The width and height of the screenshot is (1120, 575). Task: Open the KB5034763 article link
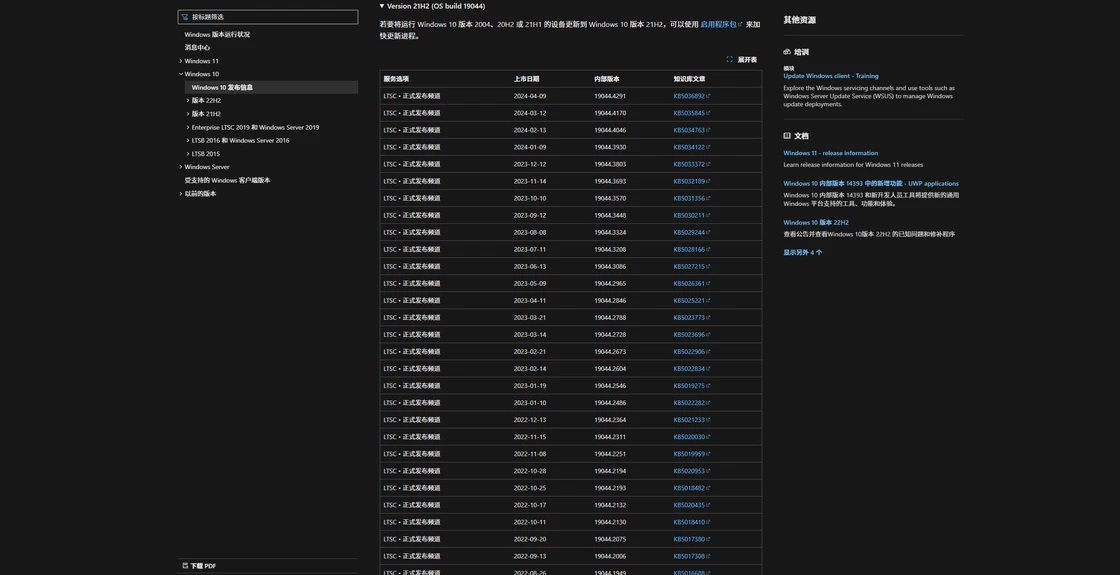pos(691,130)
